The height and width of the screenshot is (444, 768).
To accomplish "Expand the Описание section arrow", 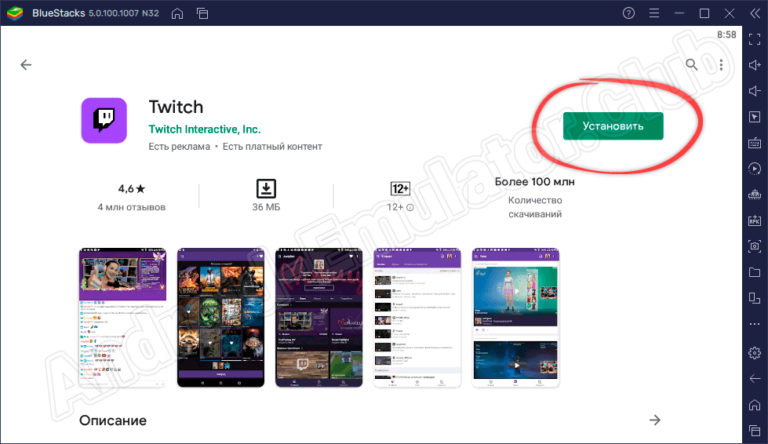I will coord(655,420).
